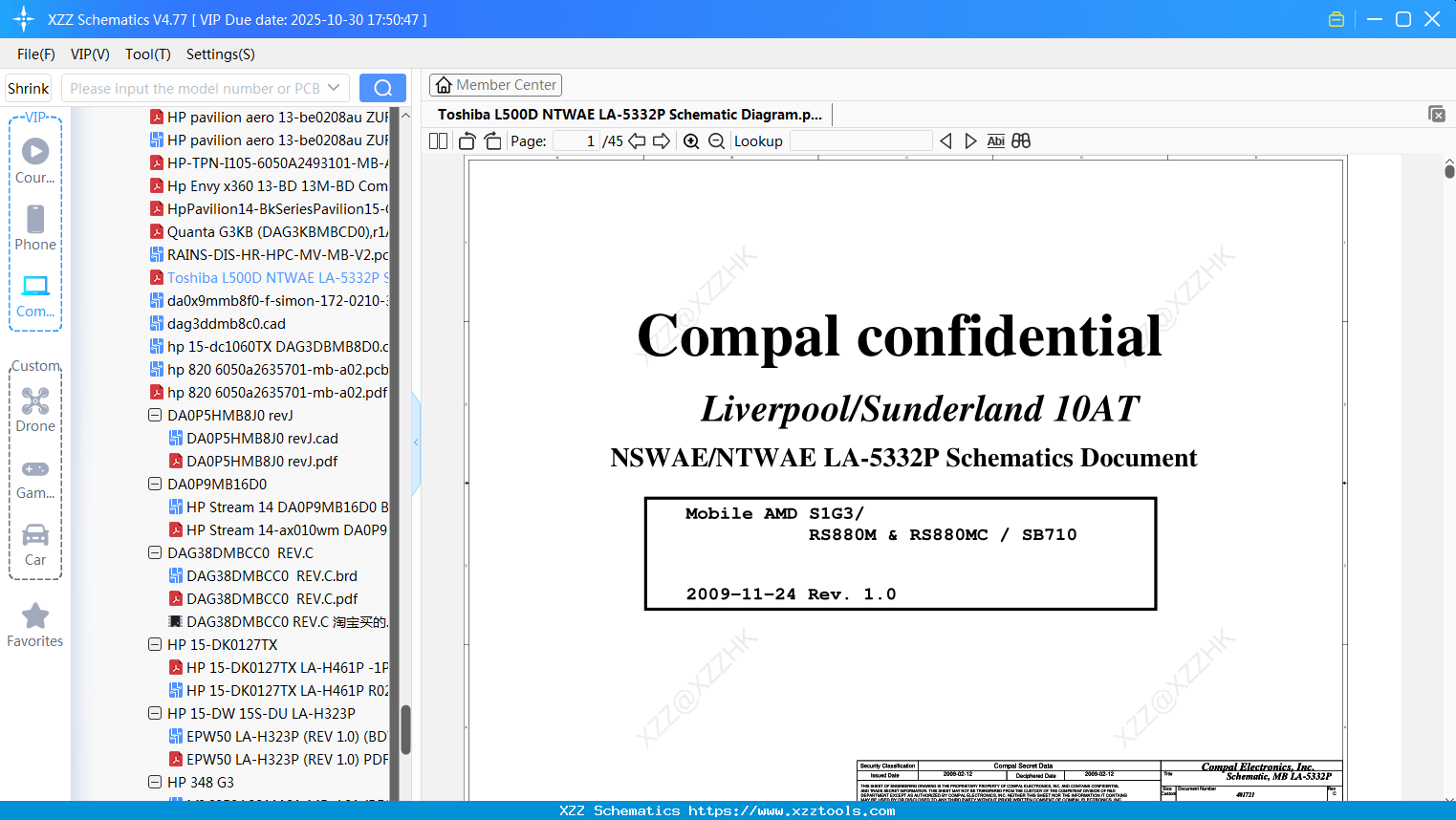Click the document vertical scrollbar thumb
Viewport: 1456px width, 820px height.
pos(1449,171)
